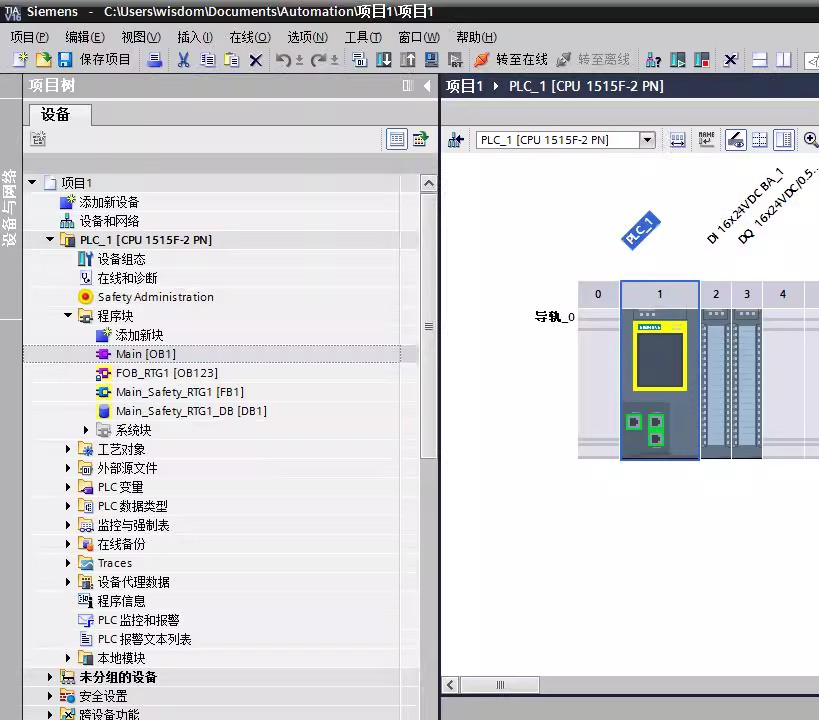Click the split editor vertically icon
This screenshot has width=819, height=720.
783,60
